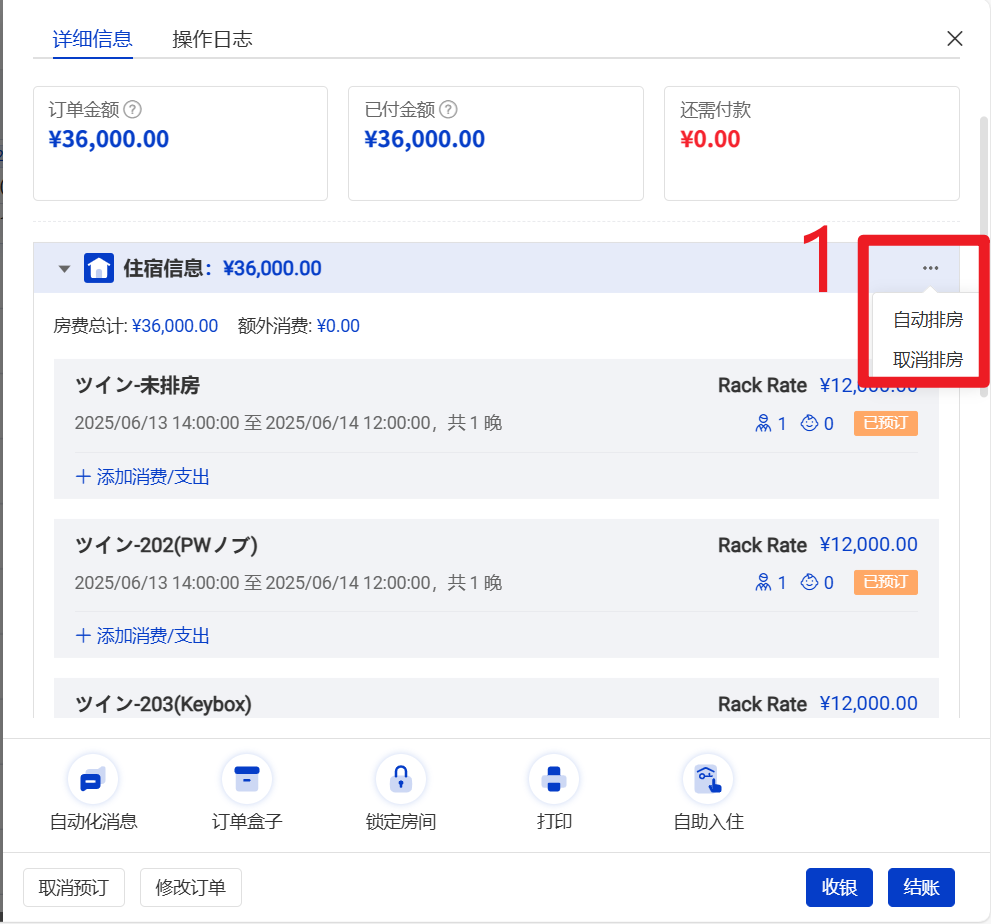
Task: Open the three-dot menu in 住宿信息 header
Action: coord(930,268)
